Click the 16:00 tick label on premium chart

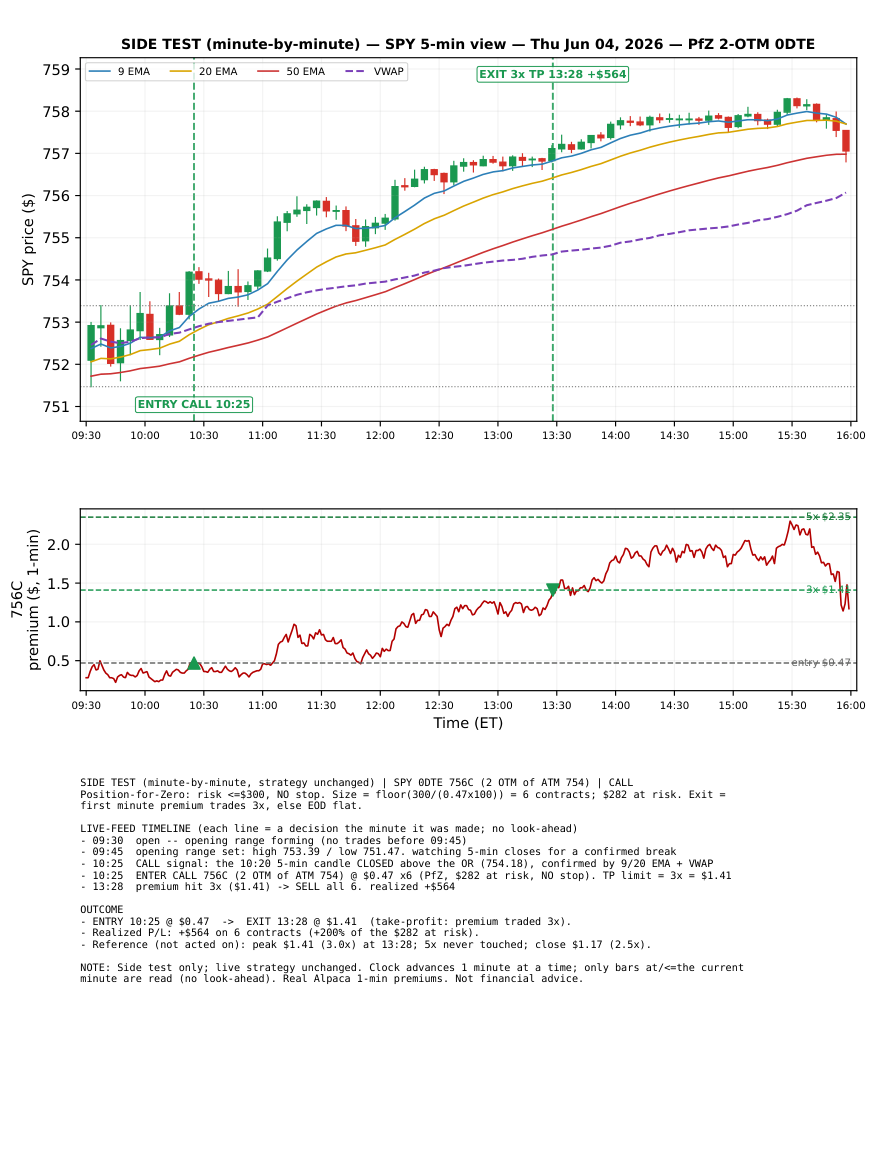point(851,705)
